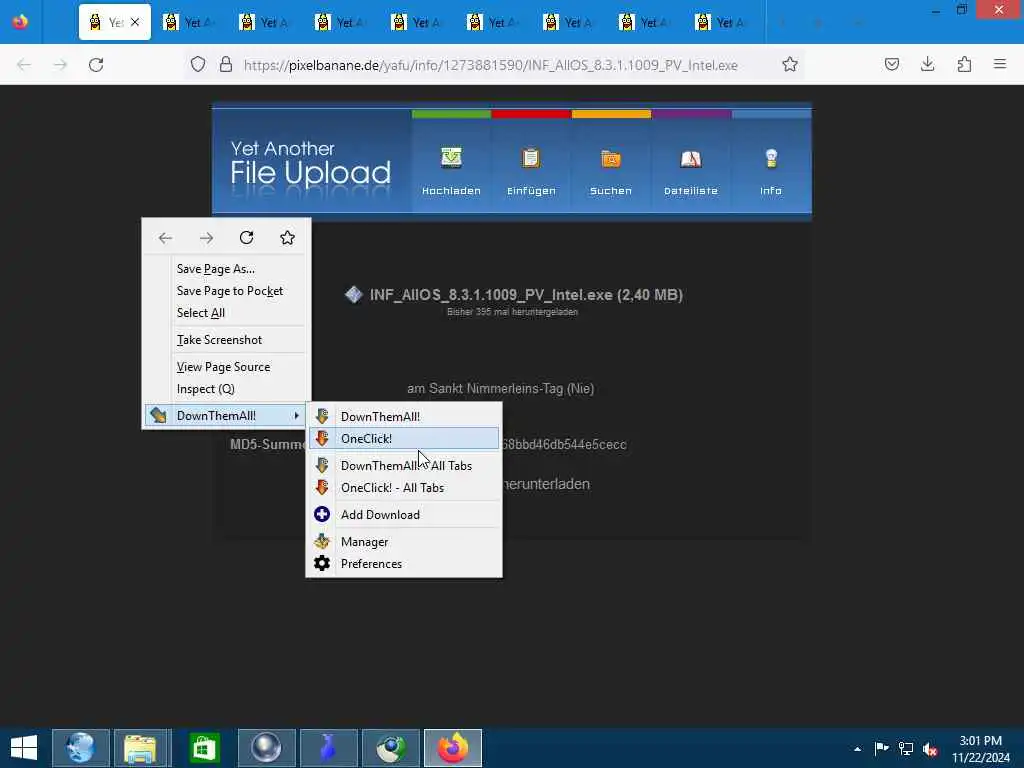
Task: Click the herunterladen download link
Action: pos(547,484)
